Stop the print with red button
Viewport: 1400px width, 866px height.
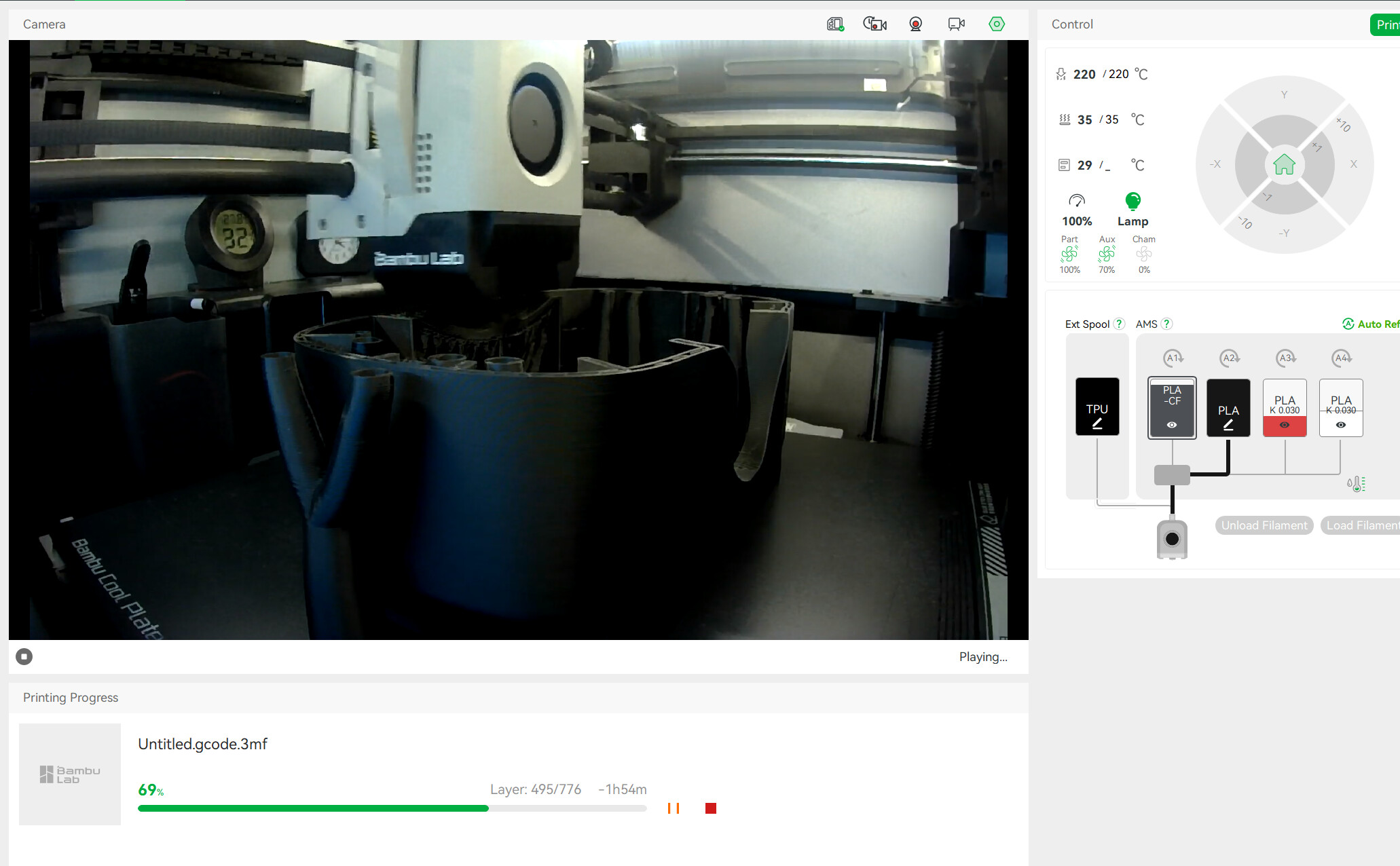click(711, 808)
